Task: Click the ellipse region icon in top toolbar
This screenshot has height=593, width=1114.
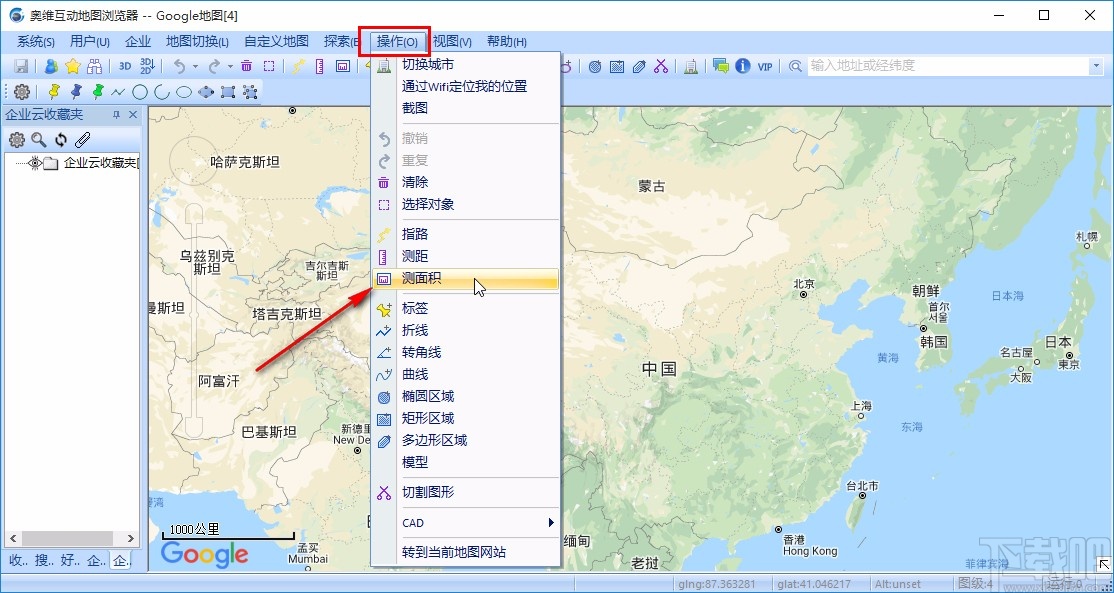Action: (x=595, y=66)
